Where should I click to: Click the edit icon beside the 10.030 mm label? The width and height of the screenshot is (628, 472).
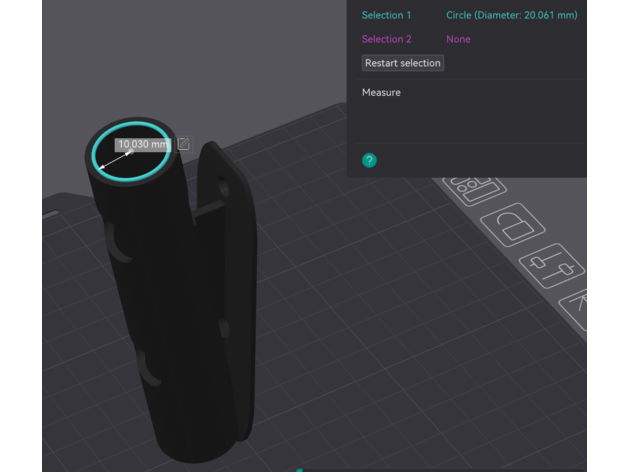click(184, 144)
